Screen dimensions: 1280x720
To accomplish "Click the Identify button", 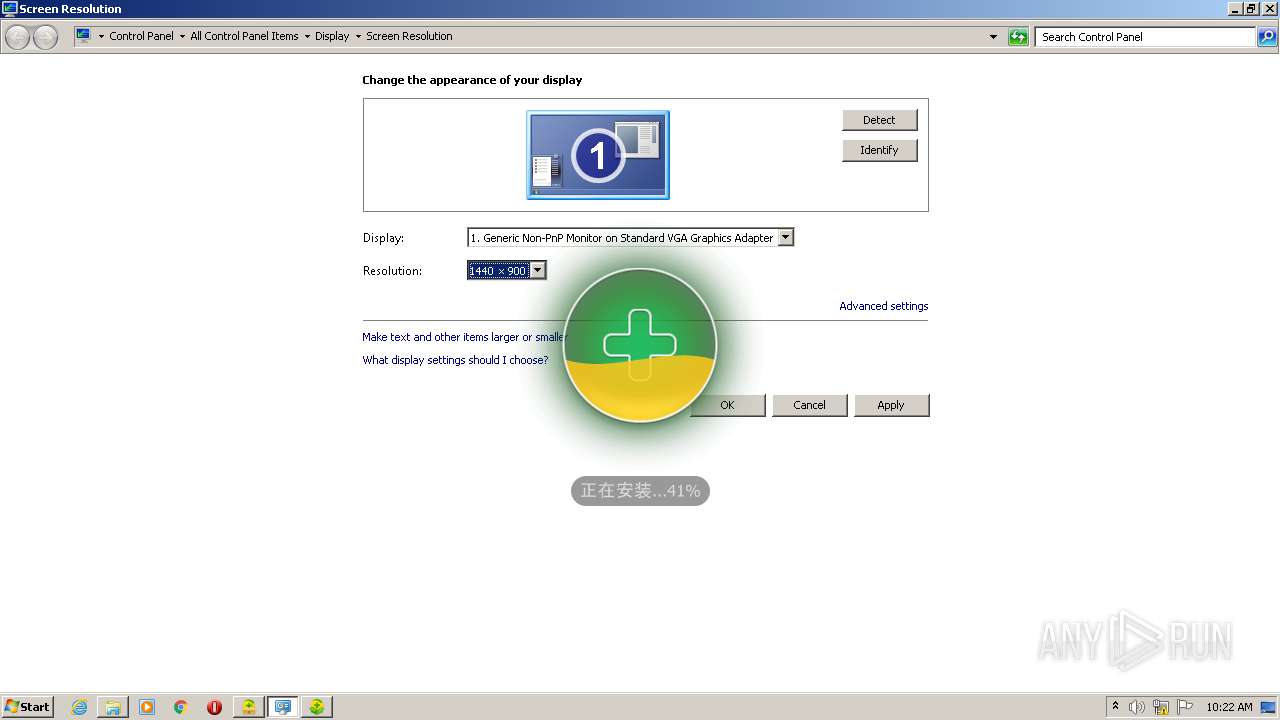I will click(879, 150).
